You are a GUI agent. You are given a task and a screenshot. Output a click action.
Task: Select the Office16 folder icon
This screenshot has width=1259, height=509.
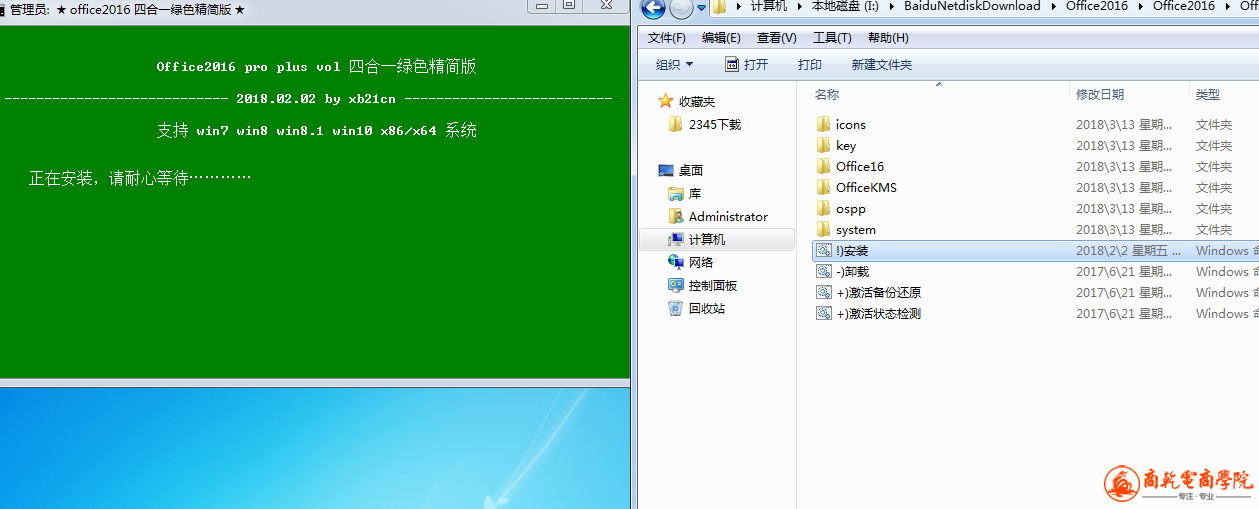pyautogui.click(x=823, y=166)
